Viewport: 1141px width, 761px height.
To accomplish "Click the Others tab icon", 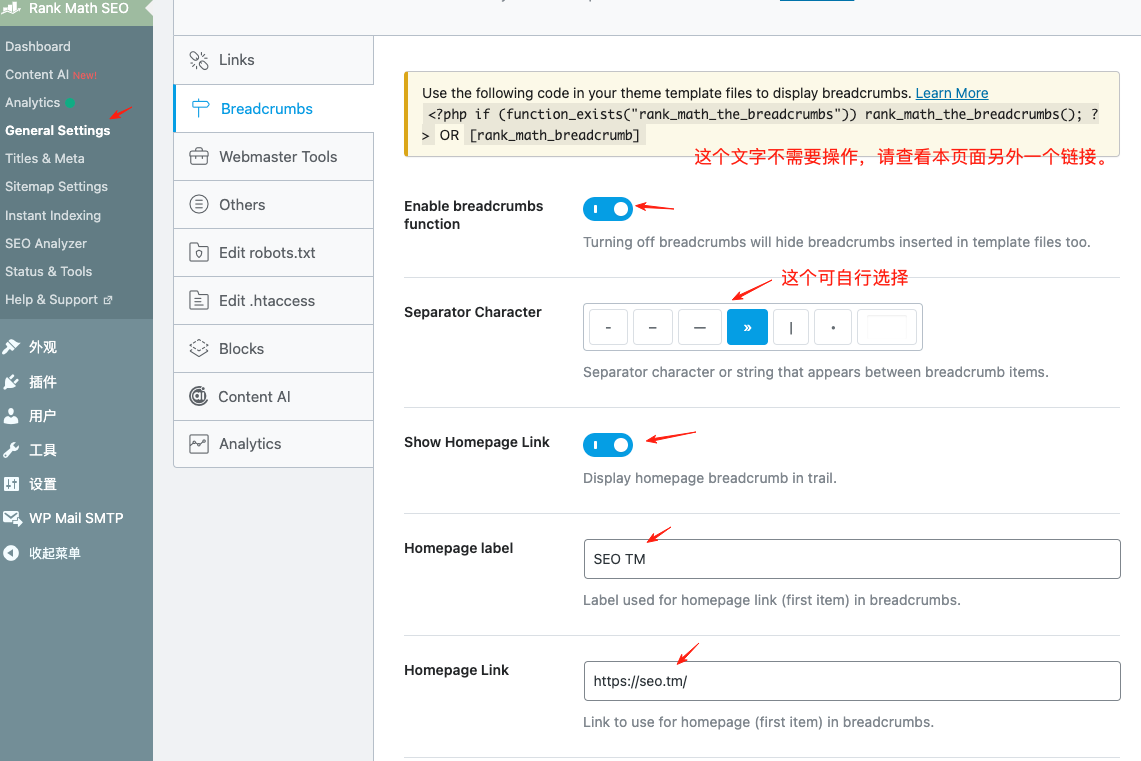I will (x=199, y=205).
